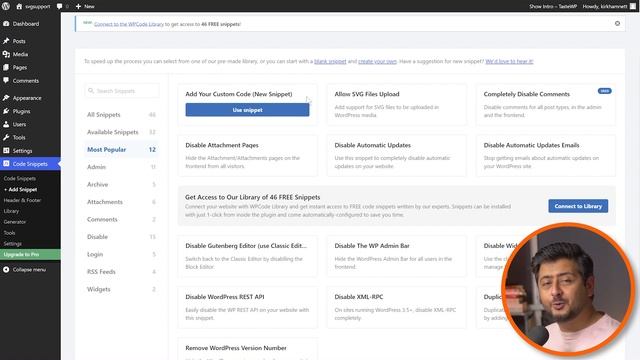Click the Users icon in sidebar
The image size is (640, 360).
6,124
